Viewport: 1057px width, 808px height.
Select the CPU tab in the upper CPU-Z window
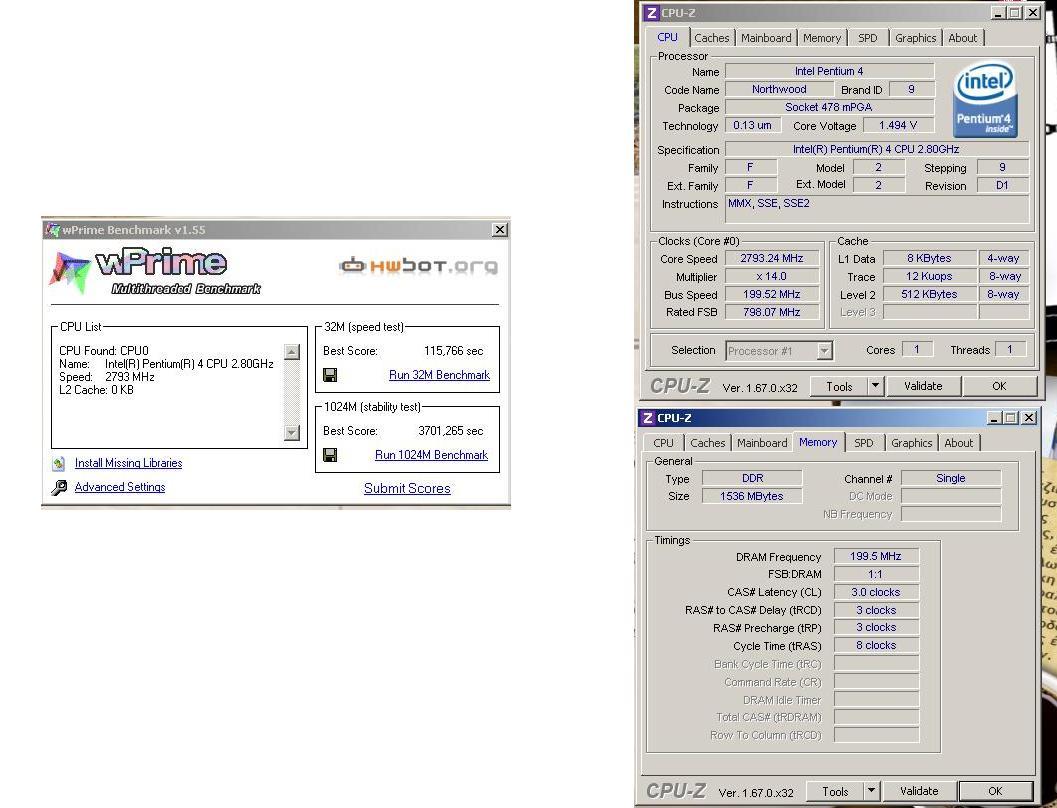(667, 37)
